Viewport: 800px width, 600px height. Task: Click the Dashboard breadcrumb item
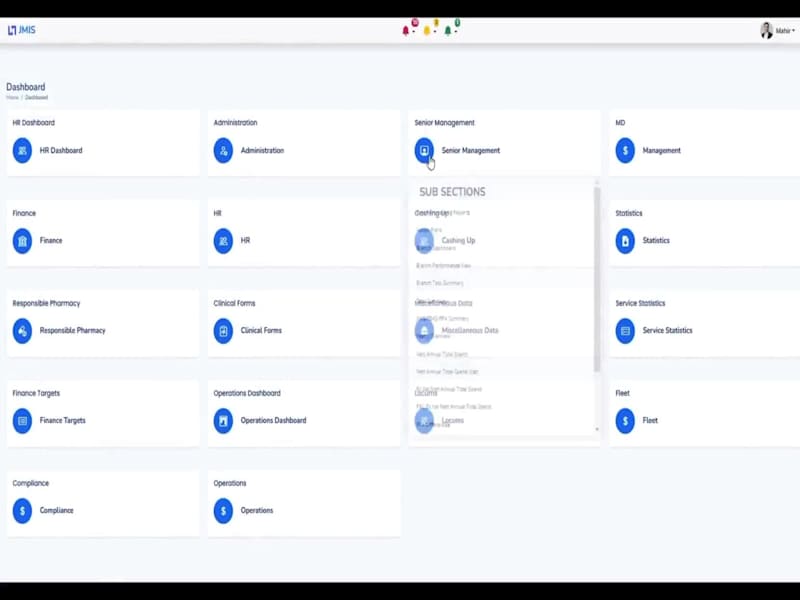pos(37,97)
